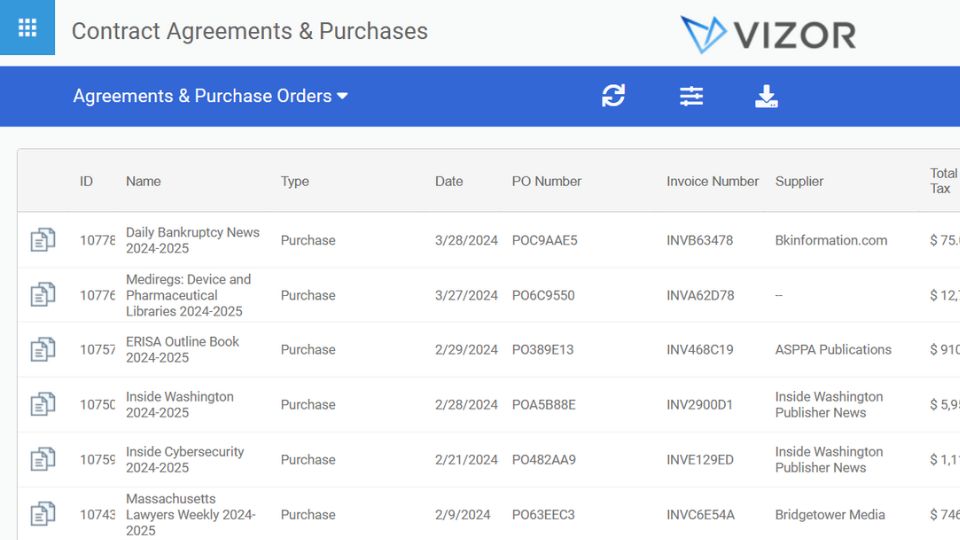Click invoice number INVC6E54A
This screenshot has height=540, width=960.
[x=700, y=514]
